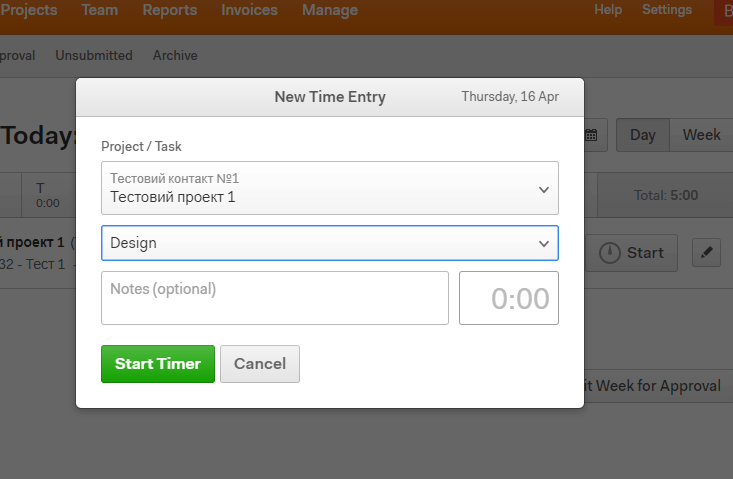Cancel the new time entry
Viewport: 733px width, 479px height.
coord(260,364)
